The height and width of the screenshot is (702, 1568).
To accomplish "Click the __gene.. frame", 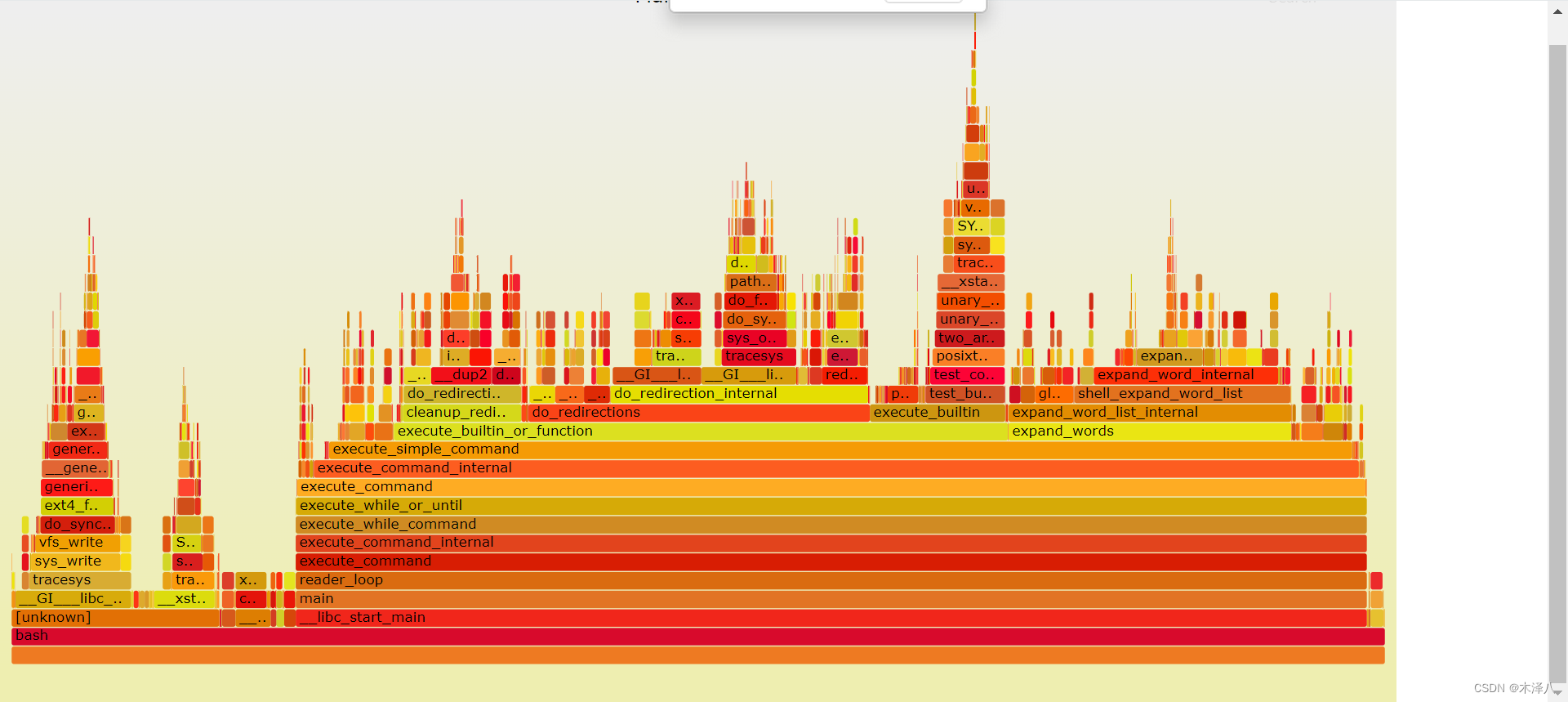I will [75, 467].
